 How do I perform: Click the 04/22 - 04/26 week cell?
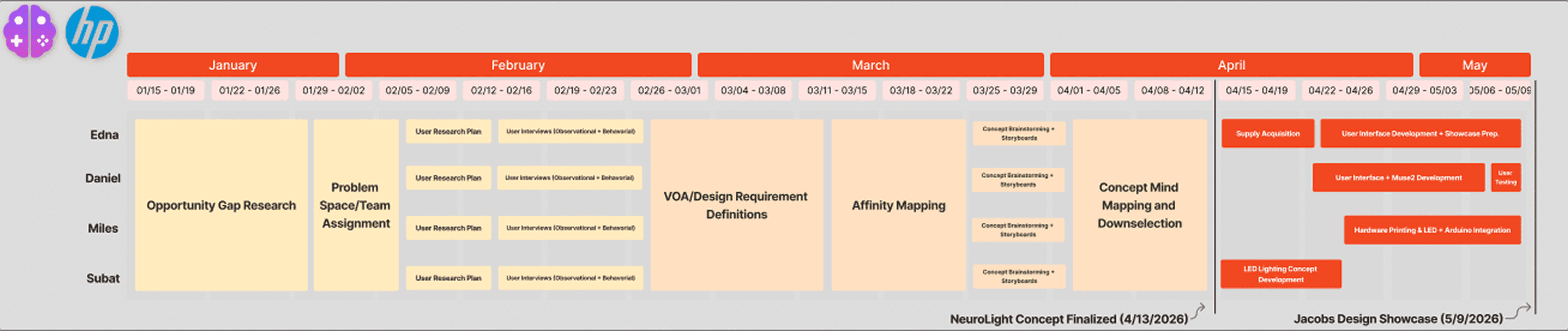[x=1340, y=91]
